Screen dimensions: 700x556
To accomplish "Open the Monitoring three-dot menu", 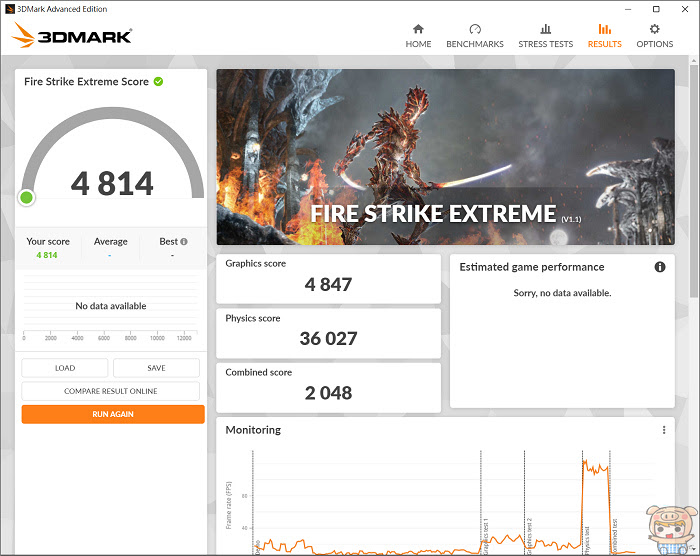I will [664, 430].
